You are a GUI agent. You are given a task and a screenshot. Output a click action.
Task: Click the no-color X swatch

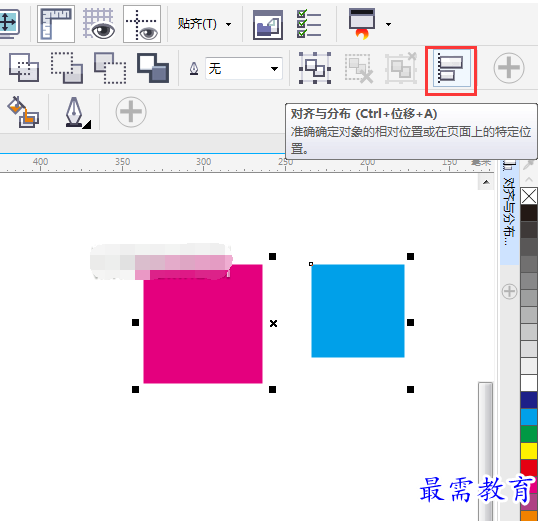tap(529, 197)
